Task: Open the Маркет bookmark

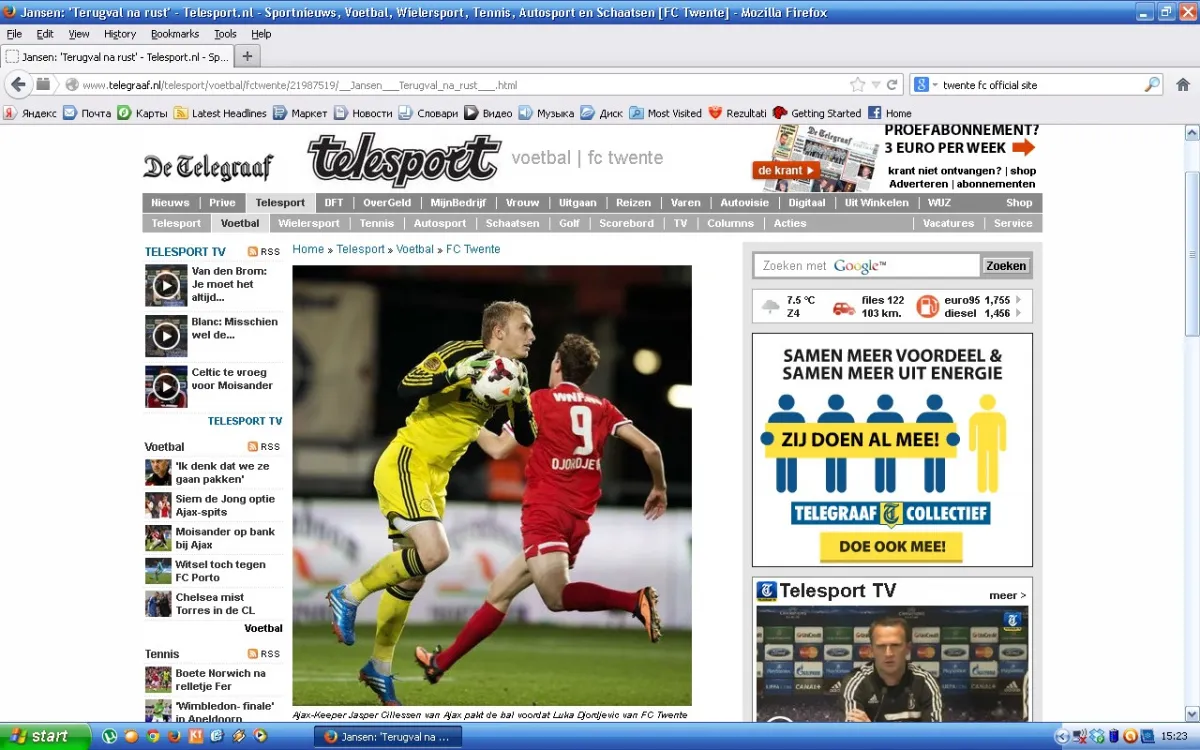Action: click(300, 113)
